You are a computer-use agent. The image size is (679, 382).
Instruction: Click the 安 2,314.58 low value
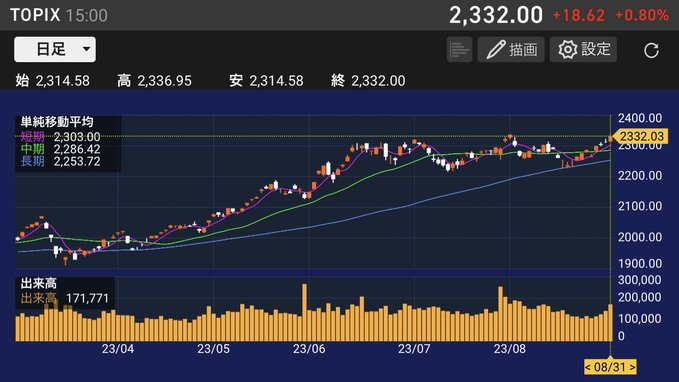[266, 81]
